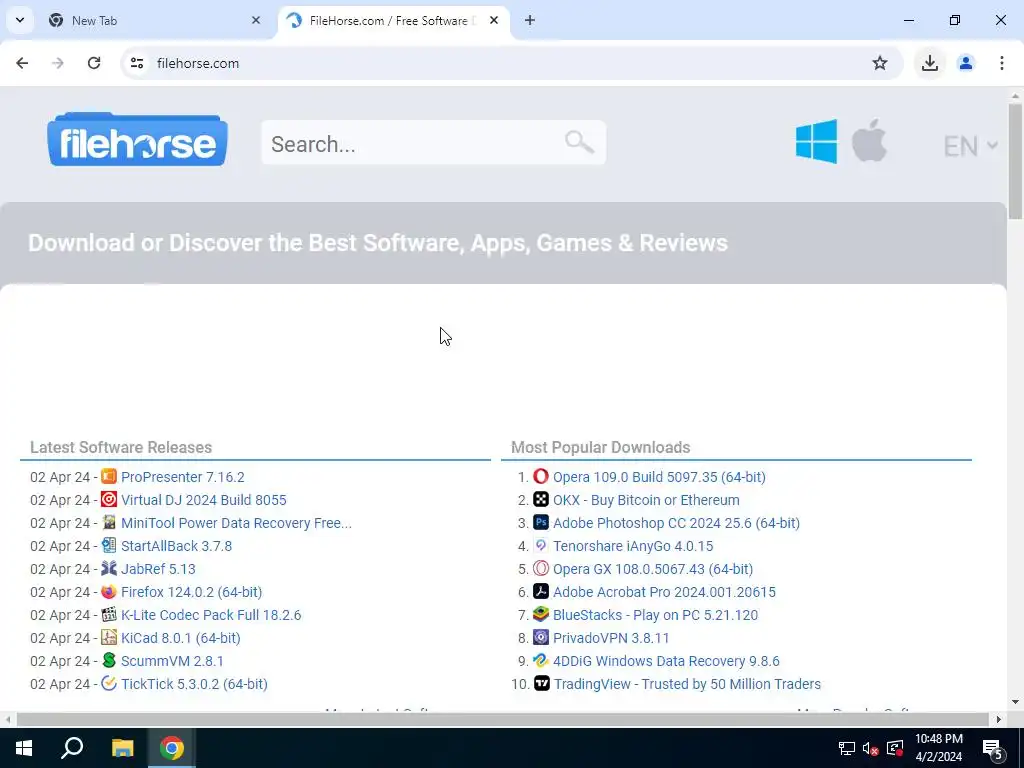
Task: Open Windows taskbar search
Action: [x=72, y=748]
